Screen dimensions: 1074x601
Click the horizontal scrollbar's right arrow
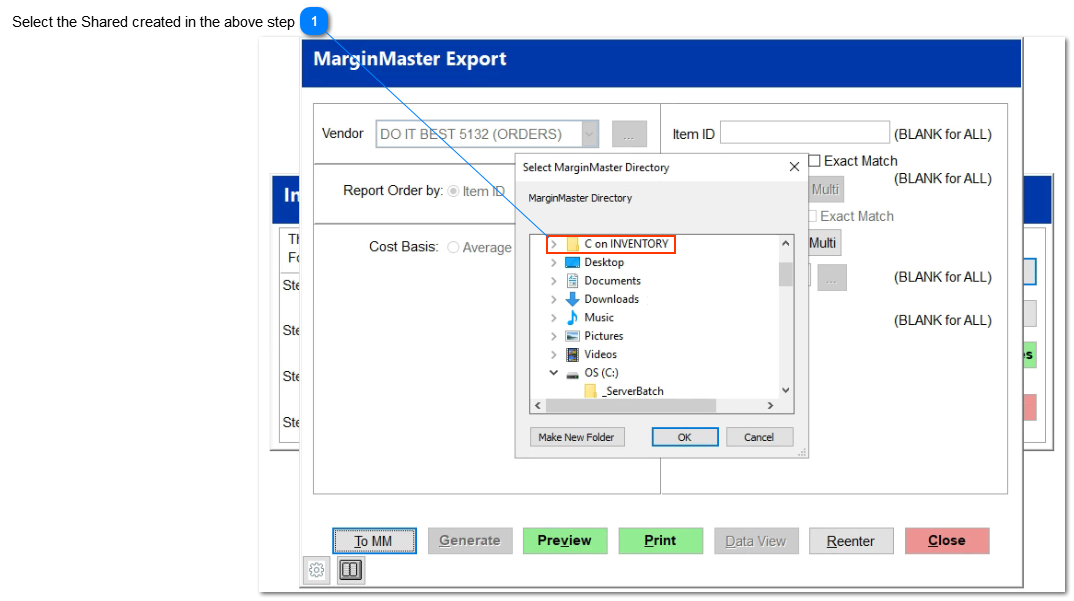click(x=771, y=406)
